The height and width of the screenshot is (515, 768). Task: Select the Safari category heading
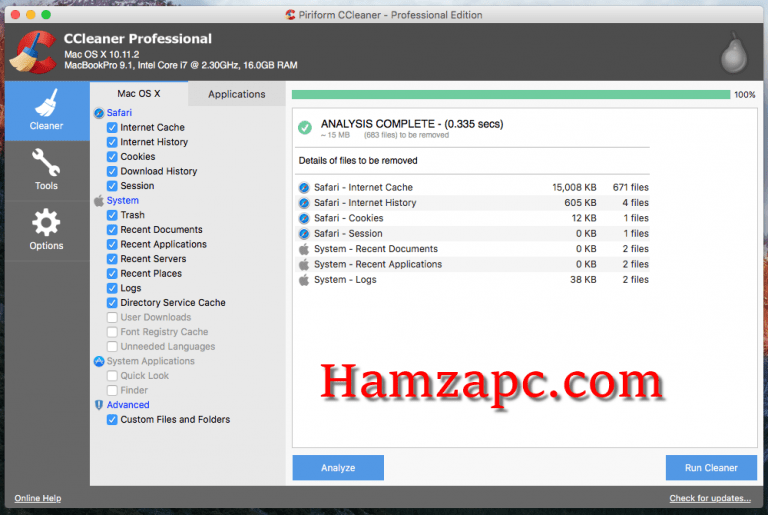120,113
